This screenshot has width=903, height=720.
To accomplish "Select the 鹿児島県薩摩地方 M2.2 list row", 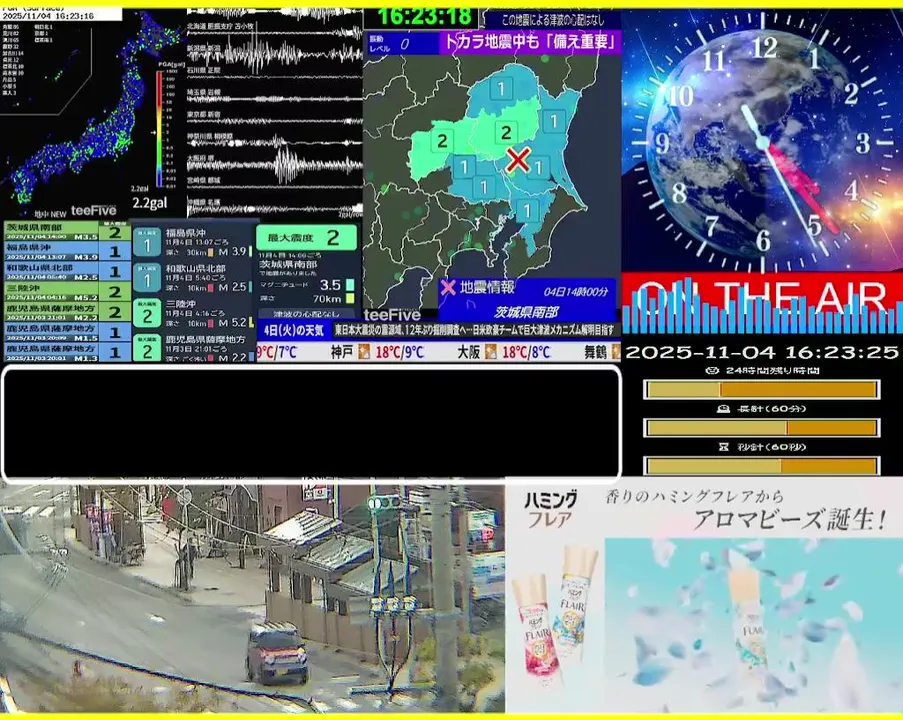I will click(x=67, y=312).
